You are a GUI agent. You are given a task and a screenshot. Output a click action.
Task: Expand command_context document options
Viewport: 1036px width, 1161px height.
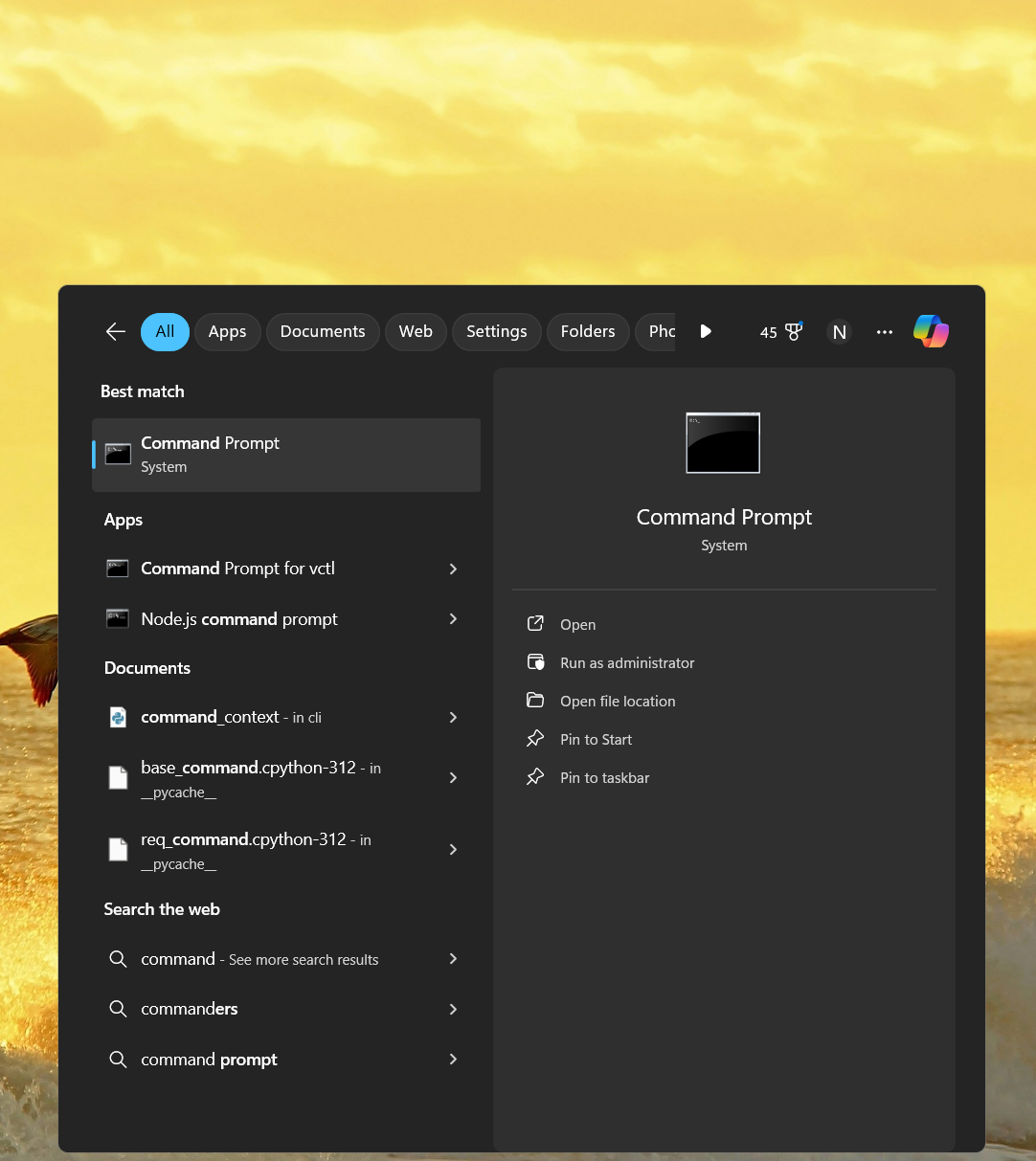453,717
